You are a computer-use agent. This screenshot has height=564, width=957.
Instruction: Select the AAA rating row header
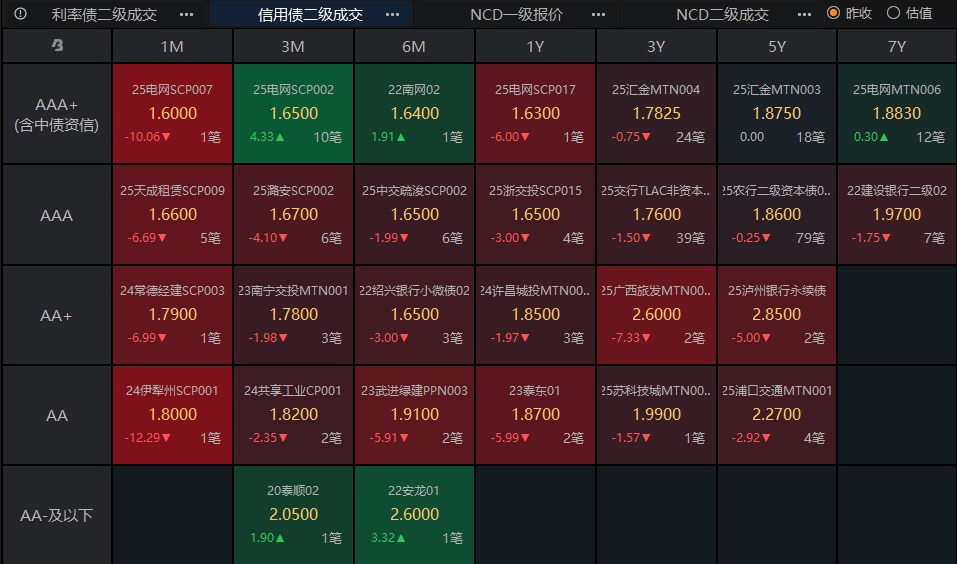point(57,215)
